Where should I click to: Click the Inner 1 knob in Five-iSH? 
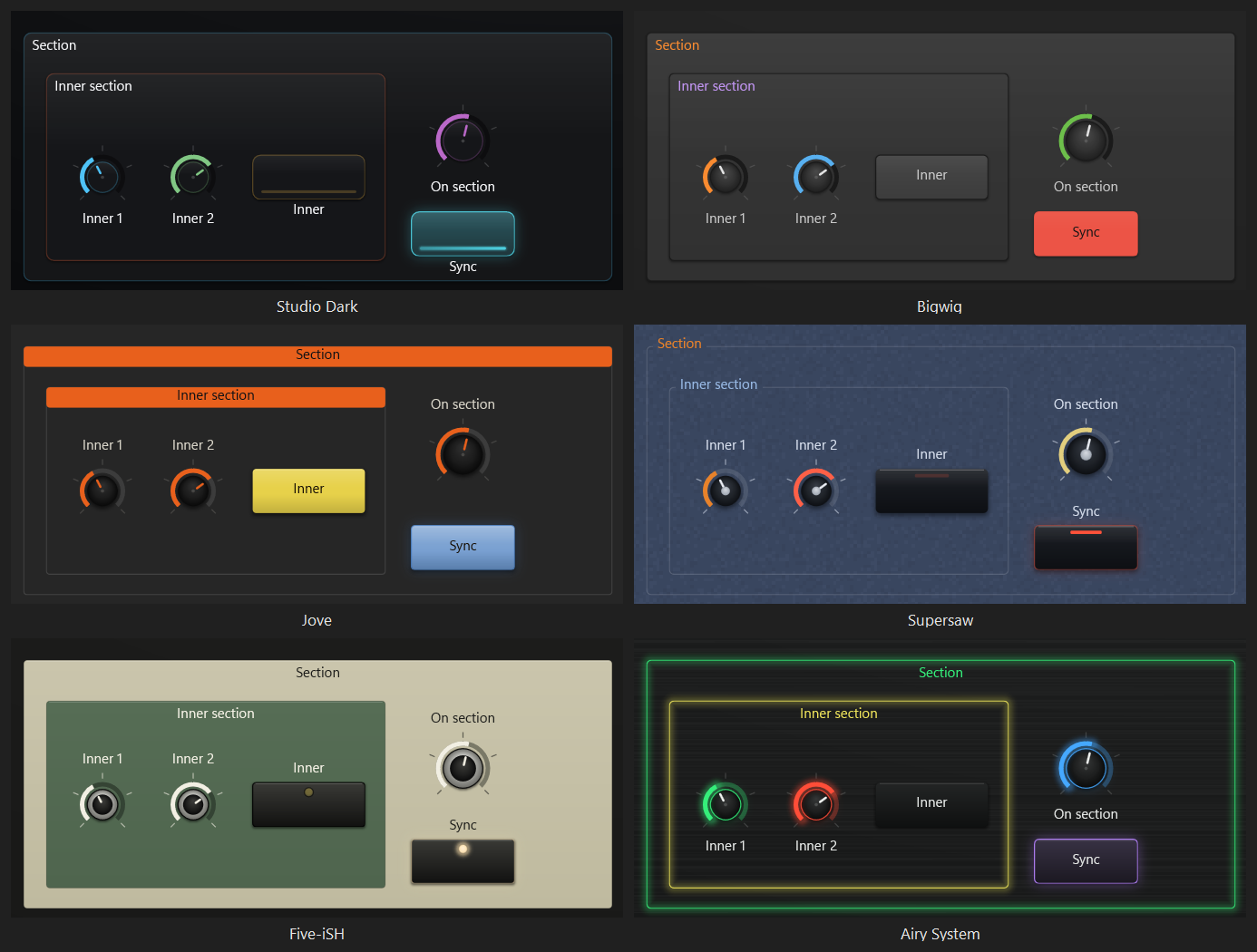coord(102,804)
